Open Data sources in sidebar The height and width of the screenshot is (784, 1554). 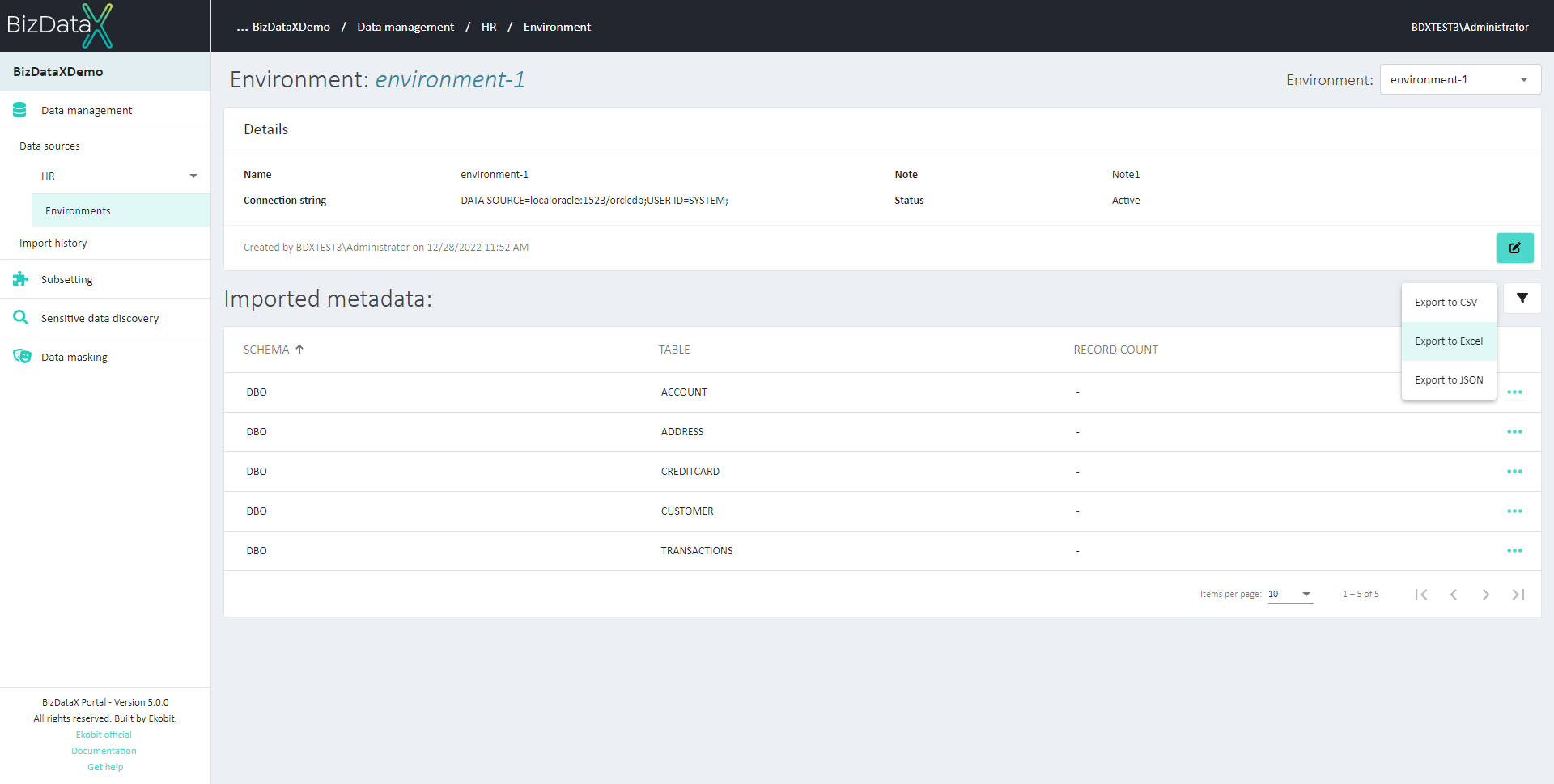[x=50, y=146]
